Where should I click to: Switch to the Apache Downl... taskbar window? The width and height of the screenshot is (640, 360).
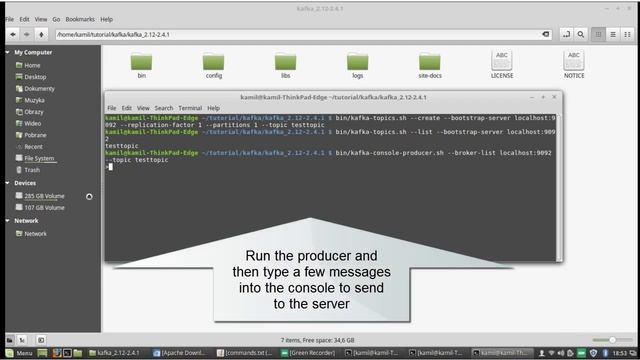[x=180, y=353]
